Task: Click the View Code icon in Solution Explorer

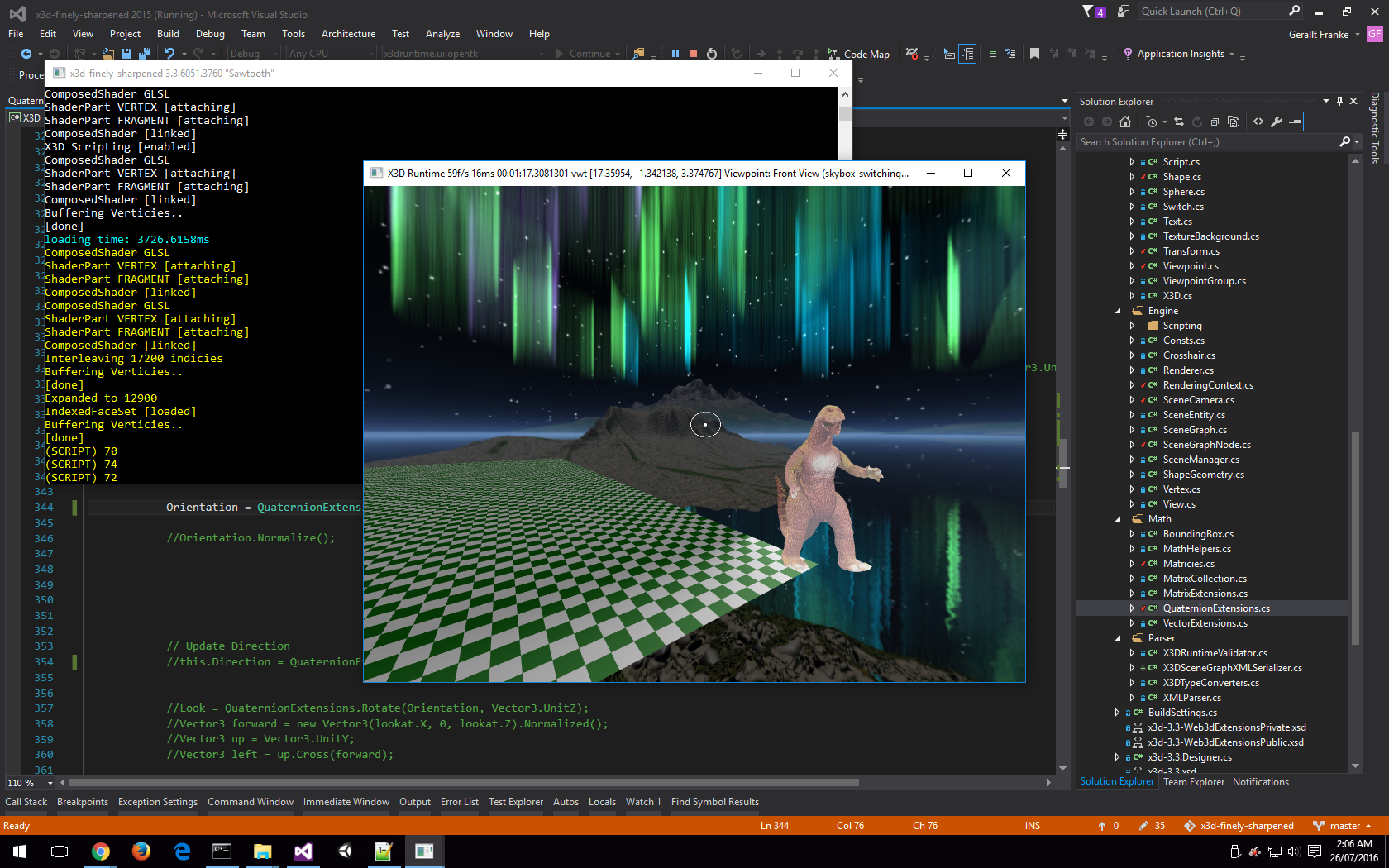Action: (1258, 122)
